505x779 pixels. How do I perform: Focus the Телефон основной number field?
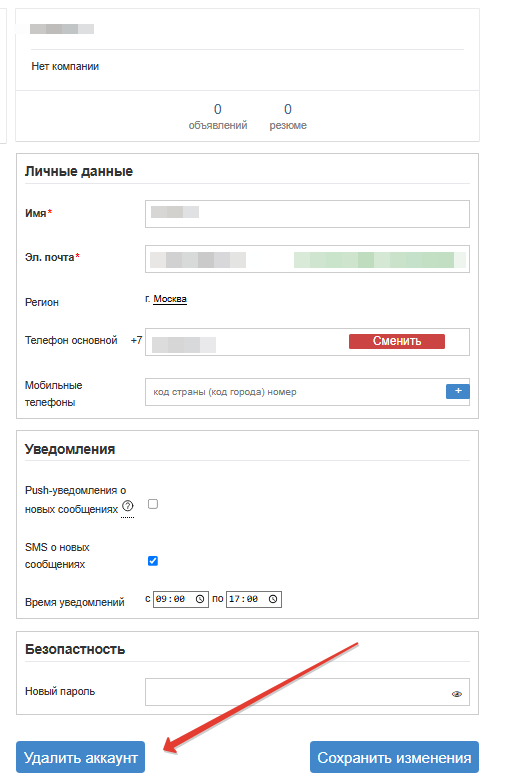coord(247,342)
